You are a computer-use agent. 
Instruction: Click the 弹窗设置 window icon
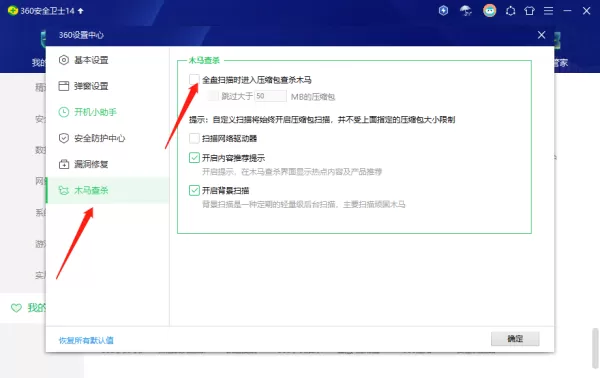coord(64,86)
